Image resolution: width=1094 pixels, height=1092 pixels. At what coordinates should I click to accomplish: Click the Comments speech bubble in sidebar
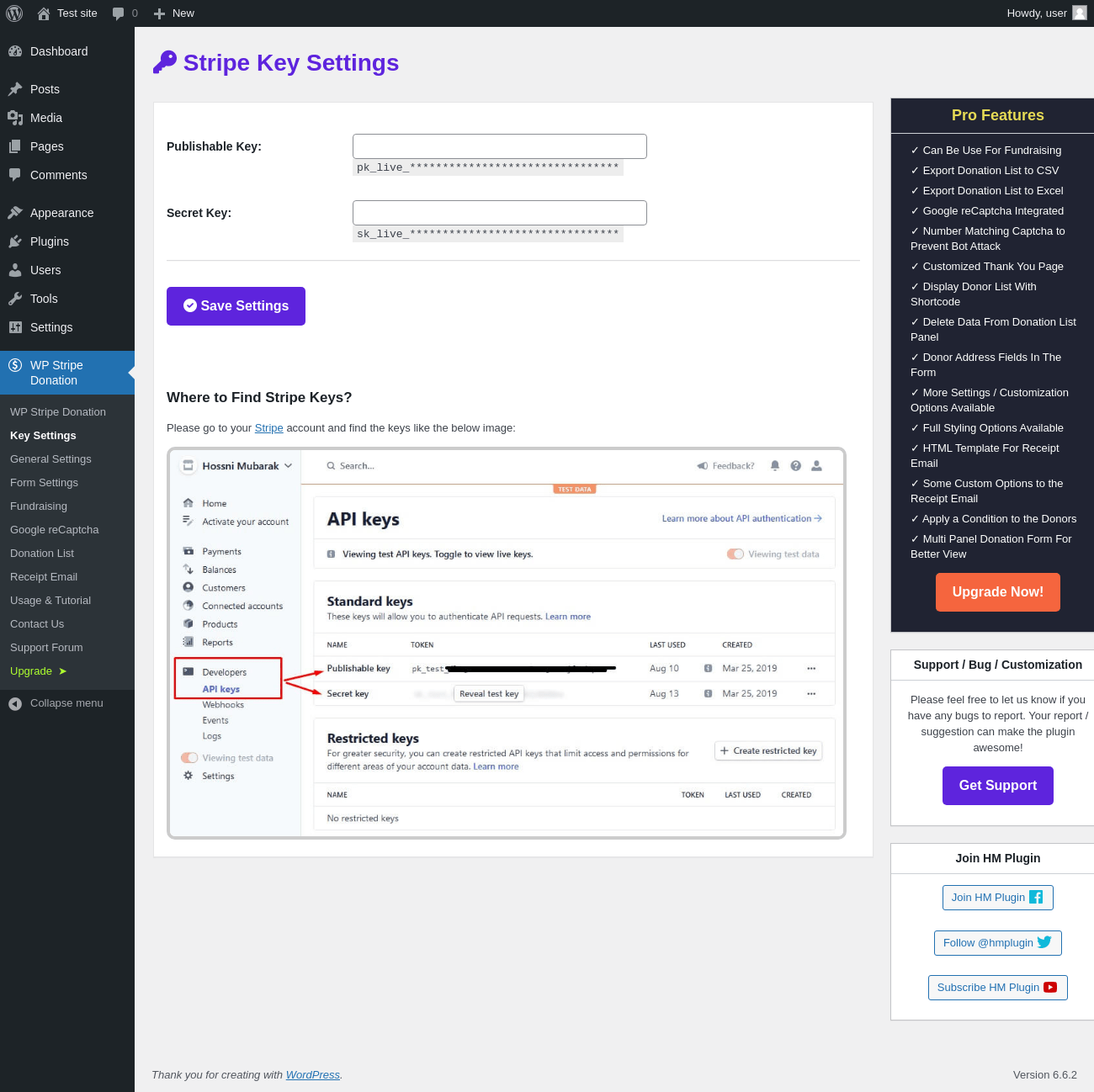click(15, 175)
